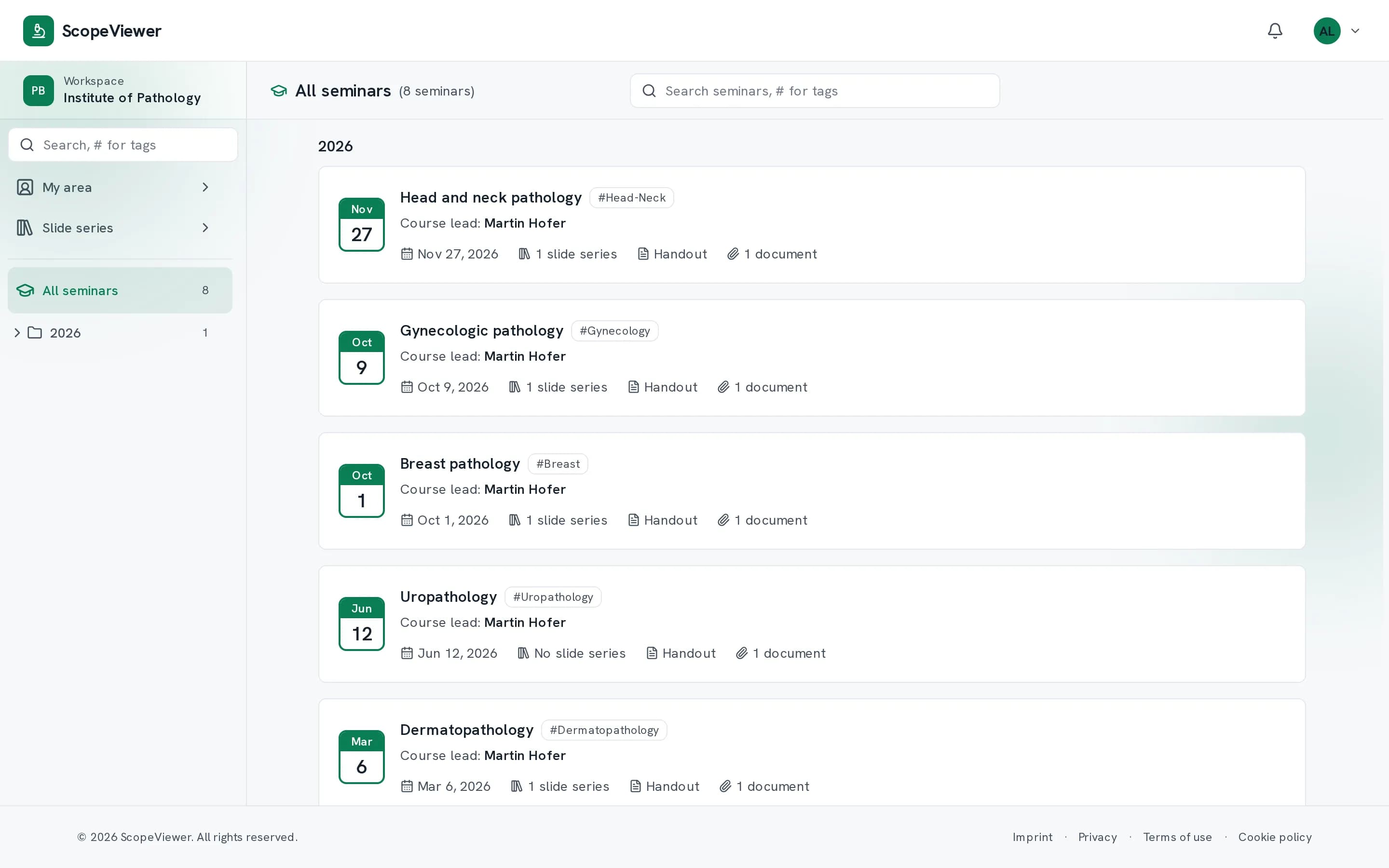Open Head and neck pathology seminar
Viewport: 1389px width, 868px height.
pos(491,198)
